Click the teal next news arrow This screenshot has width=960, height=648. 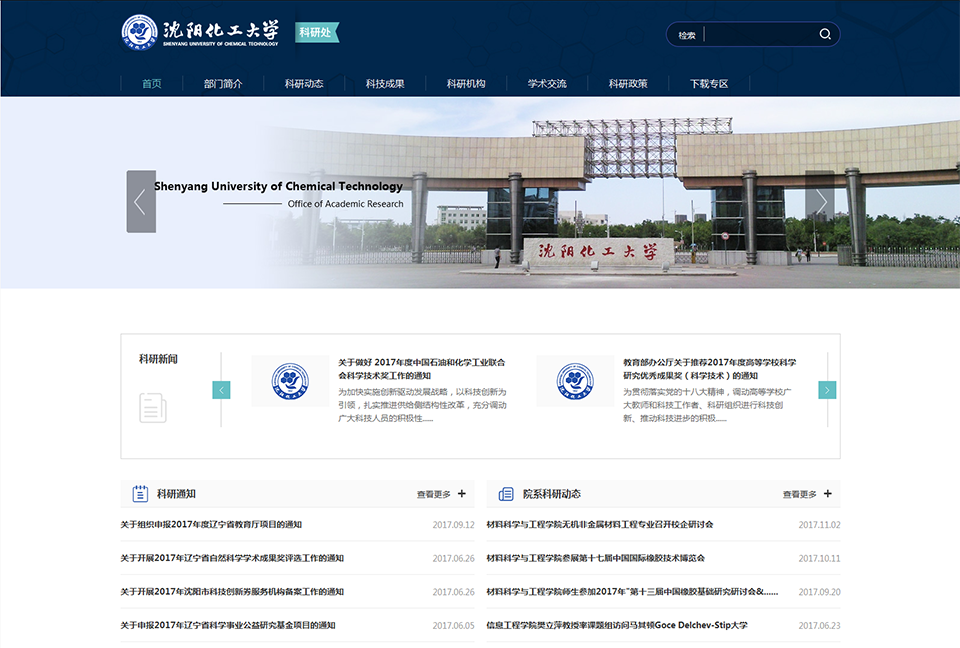[x=827, y=390]
